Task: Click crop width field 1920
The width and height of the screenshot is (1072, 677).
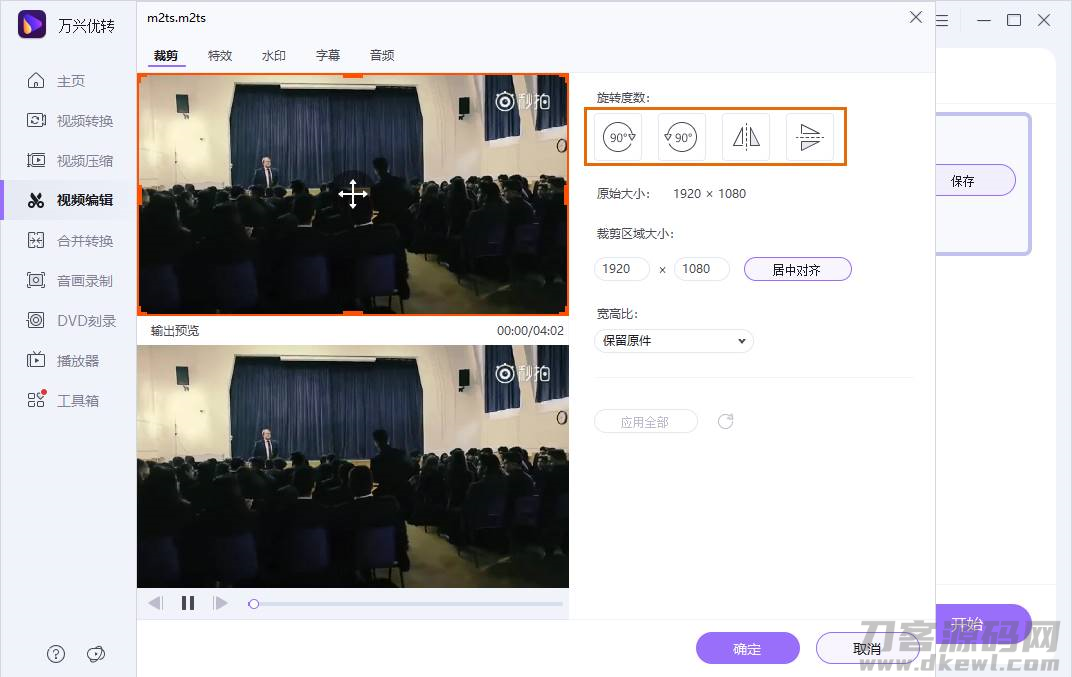Action: click(621, 269)
